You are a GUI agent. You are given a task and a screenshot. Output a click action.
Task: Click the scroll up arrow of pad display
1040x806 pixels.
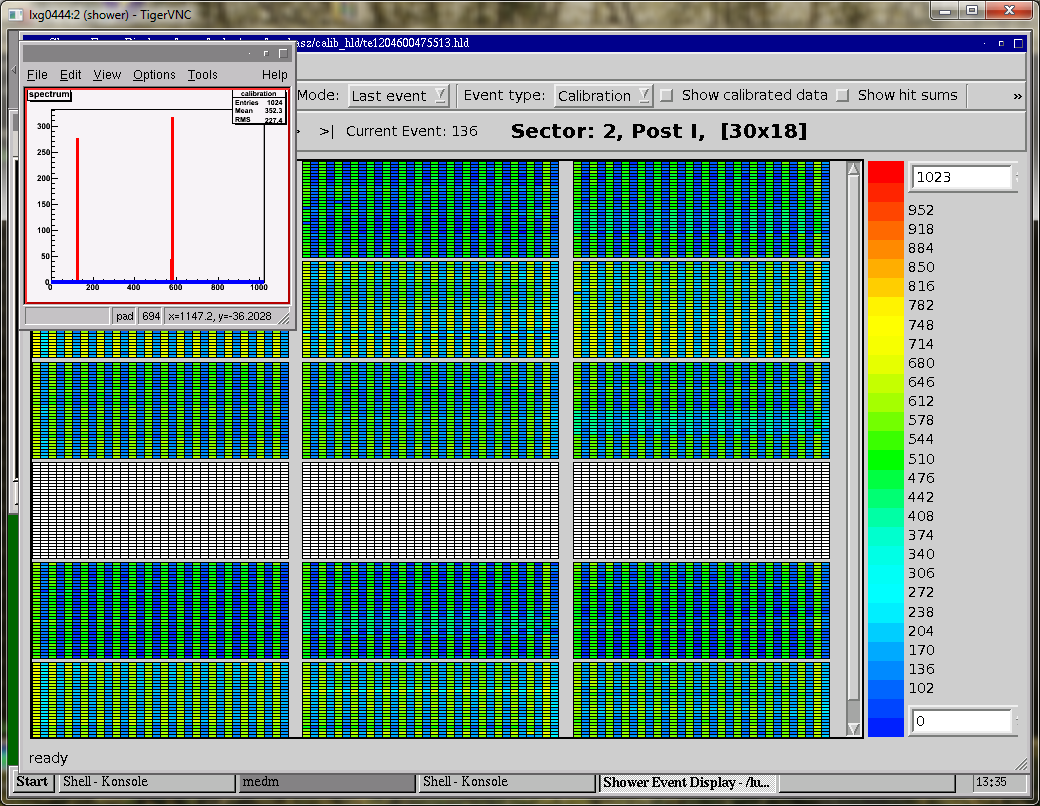tap(854, 169)
